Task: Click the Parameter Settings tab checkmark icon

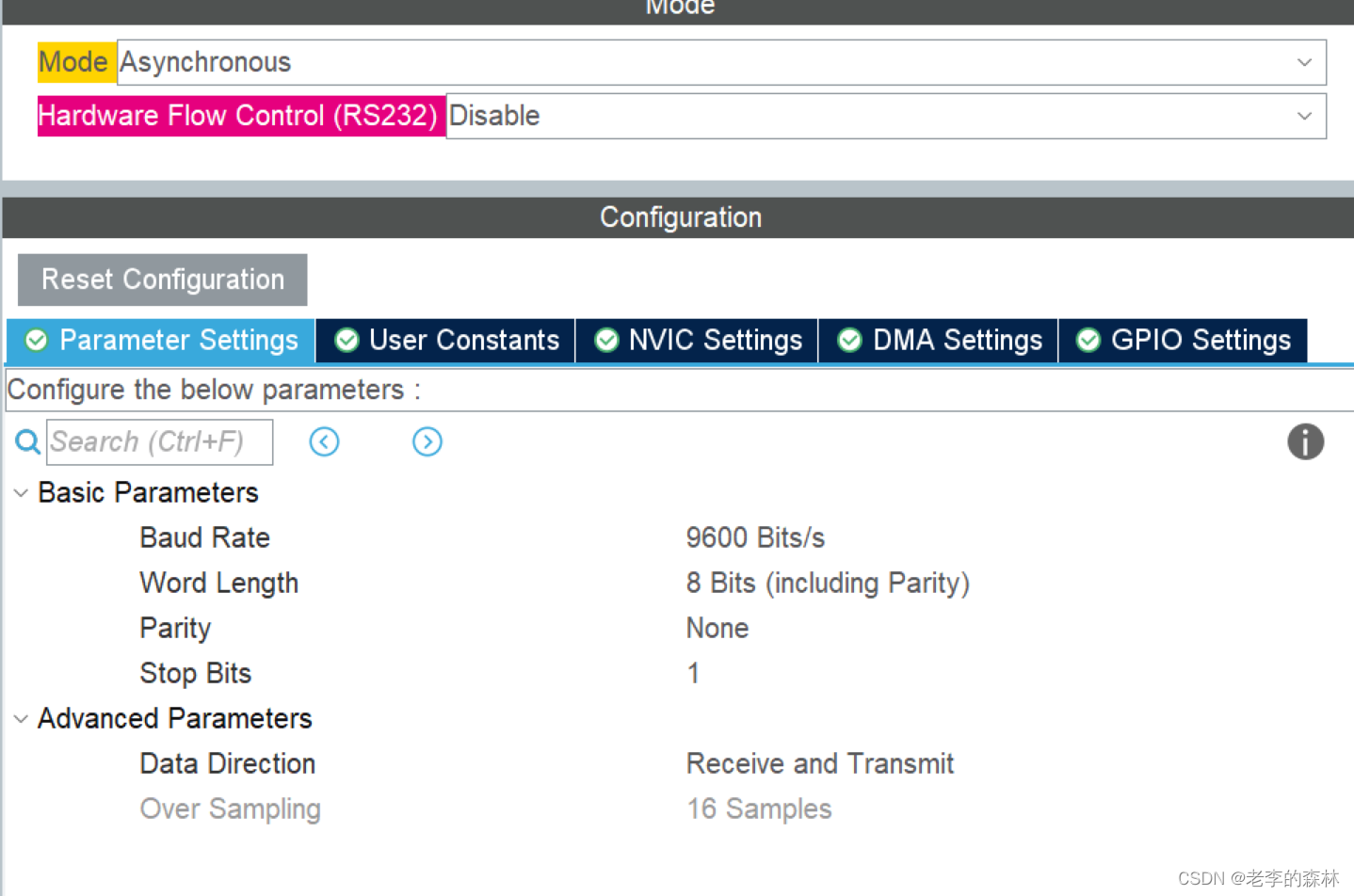Action: [x=37, y=340]
